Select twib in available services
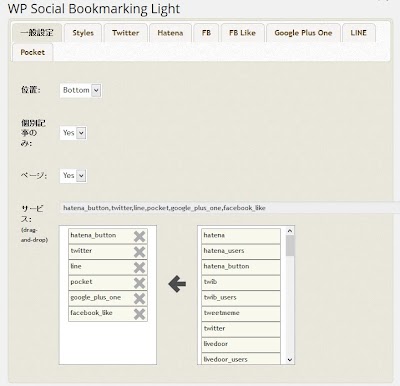Image resolution: width=400 pixels, height=386 pixels. coord(241,282)
